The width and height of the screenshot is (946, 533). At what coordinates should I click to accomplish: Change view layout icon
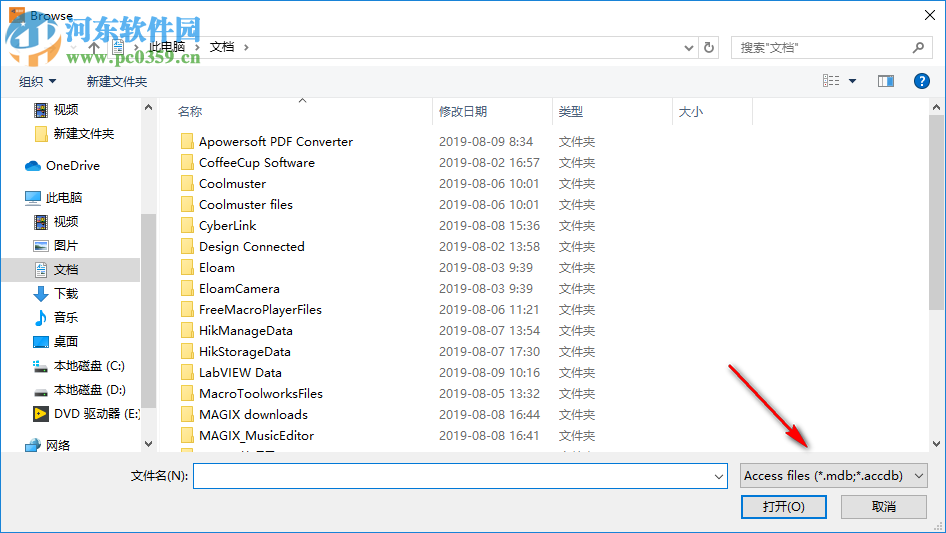(x=831, y=81)
